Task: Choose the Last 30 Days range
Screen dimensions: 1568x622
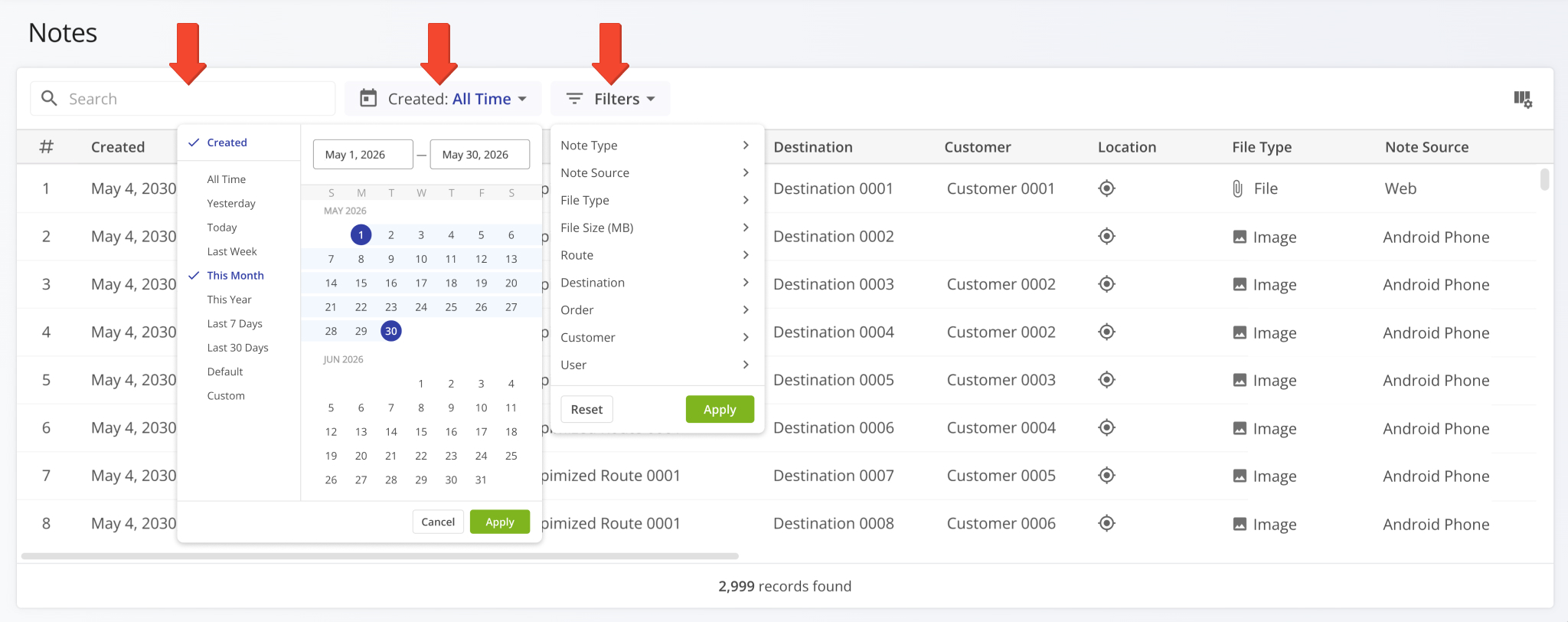Action: click(239, 348)
